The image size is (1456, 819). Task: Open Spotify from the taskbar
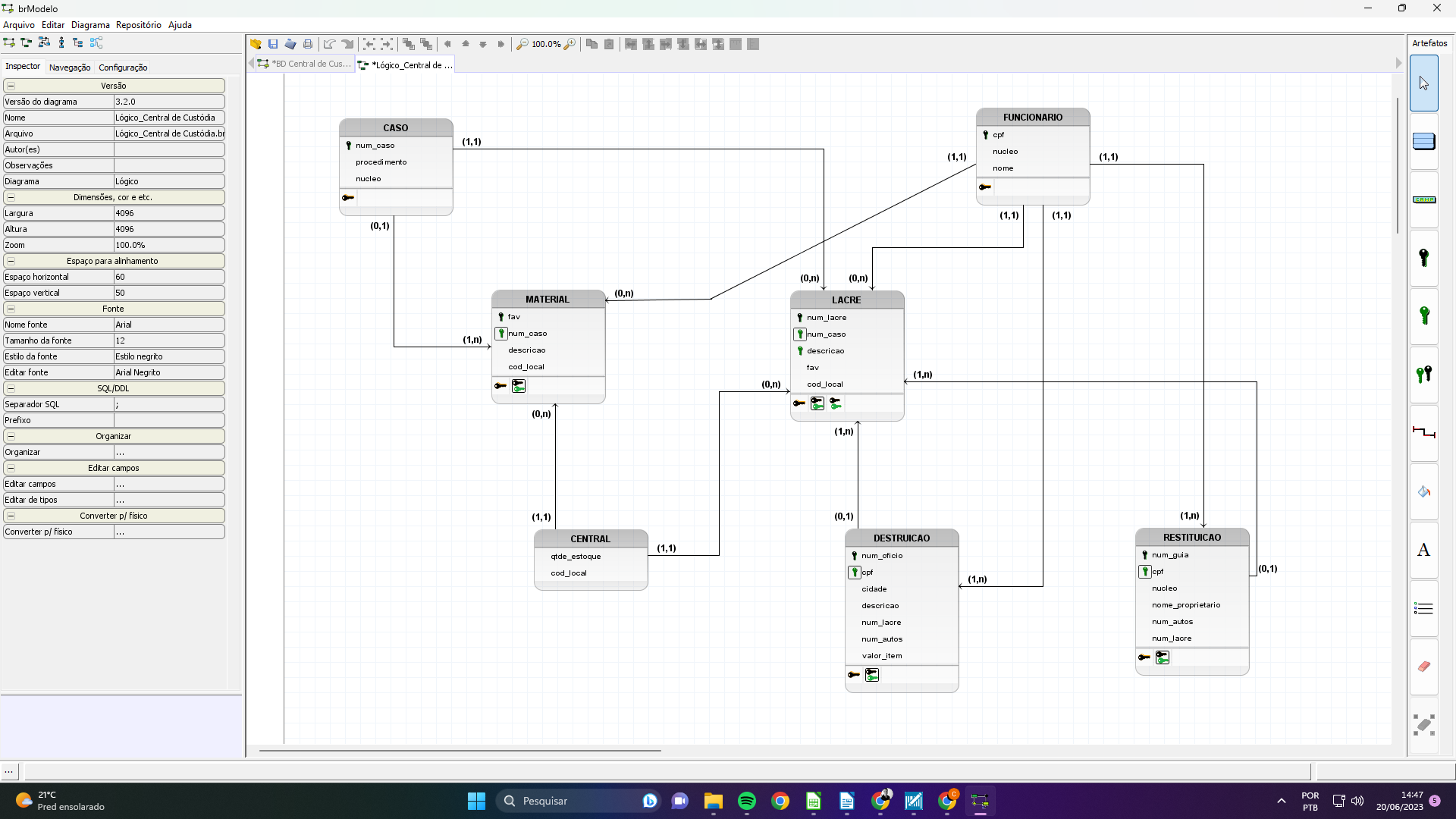click(747, 801)
